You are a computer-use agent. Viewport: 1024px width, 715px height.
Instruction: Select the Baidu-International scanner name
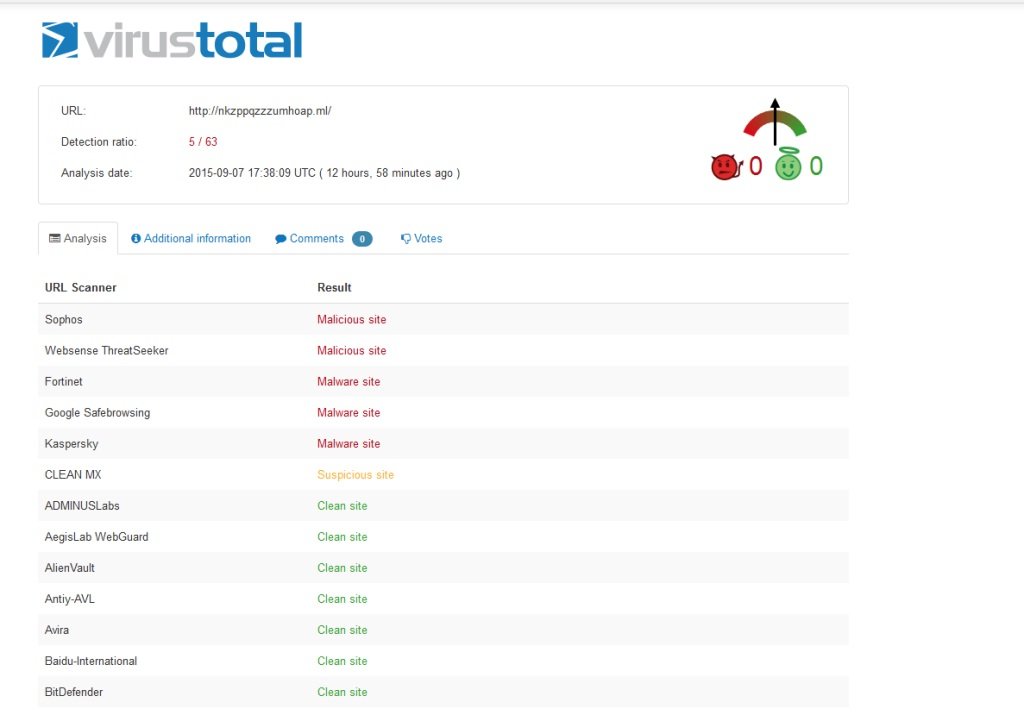coord(91,661)
